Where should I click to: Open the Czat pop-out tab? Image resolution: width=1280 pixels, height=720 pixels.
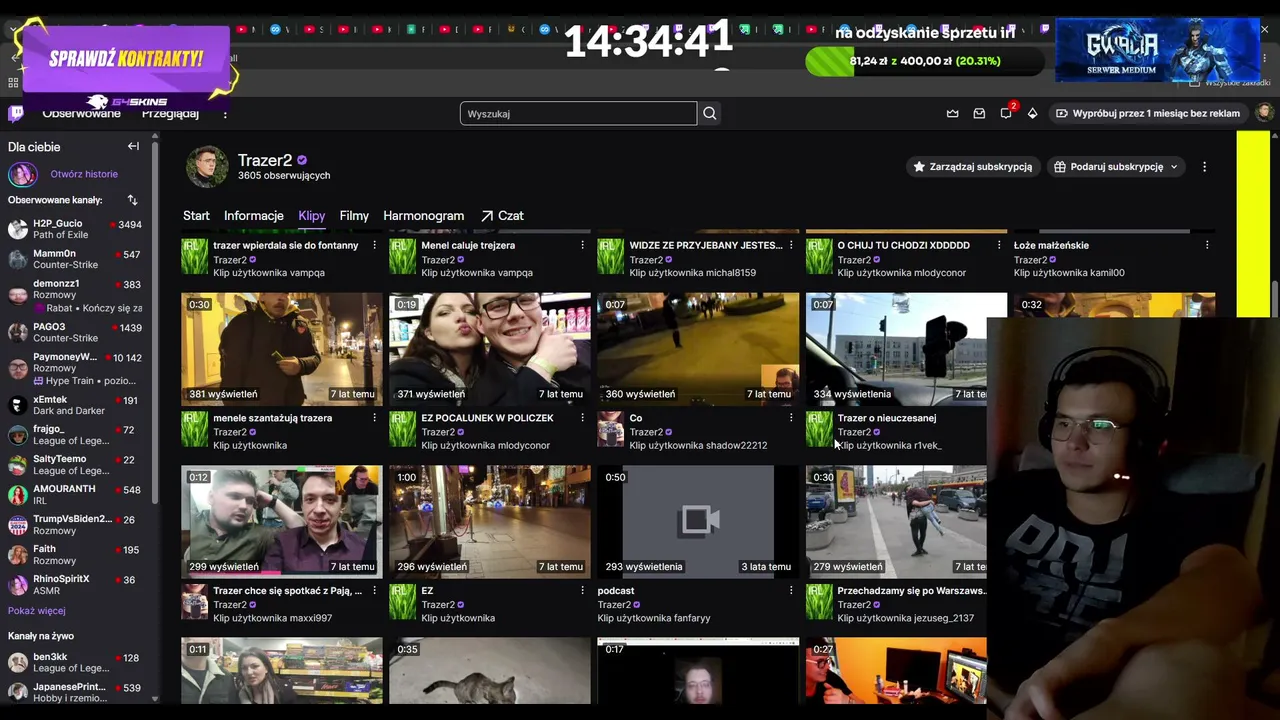[x=502, y=216]
